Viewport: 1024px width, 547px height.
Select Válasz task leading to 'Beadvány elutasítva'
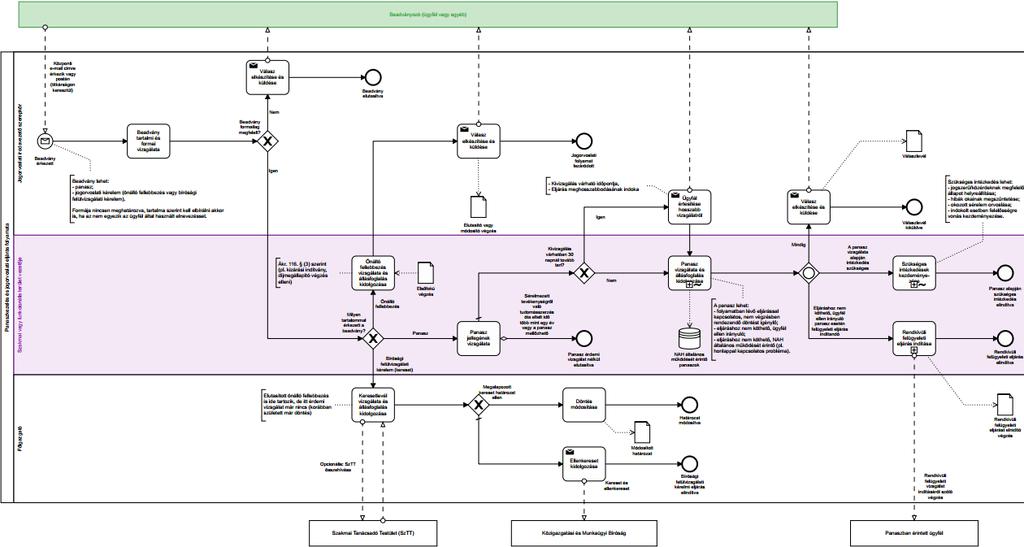pyautogui.click(x=267, y=78)
